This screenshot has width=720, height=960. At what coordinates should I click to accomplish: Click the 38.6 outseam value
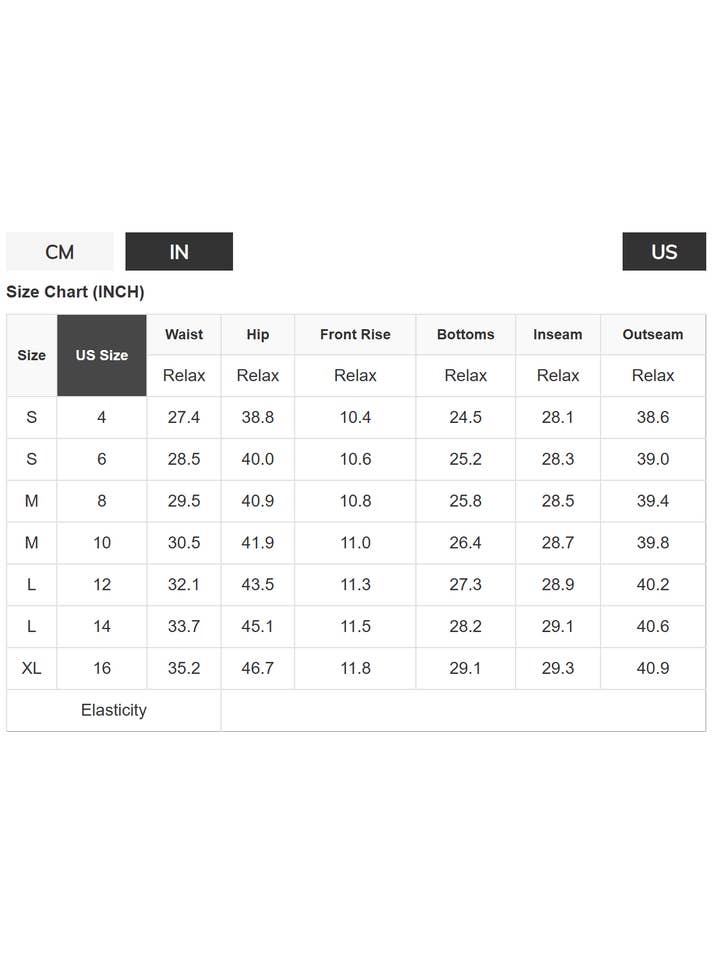(653, 417)
